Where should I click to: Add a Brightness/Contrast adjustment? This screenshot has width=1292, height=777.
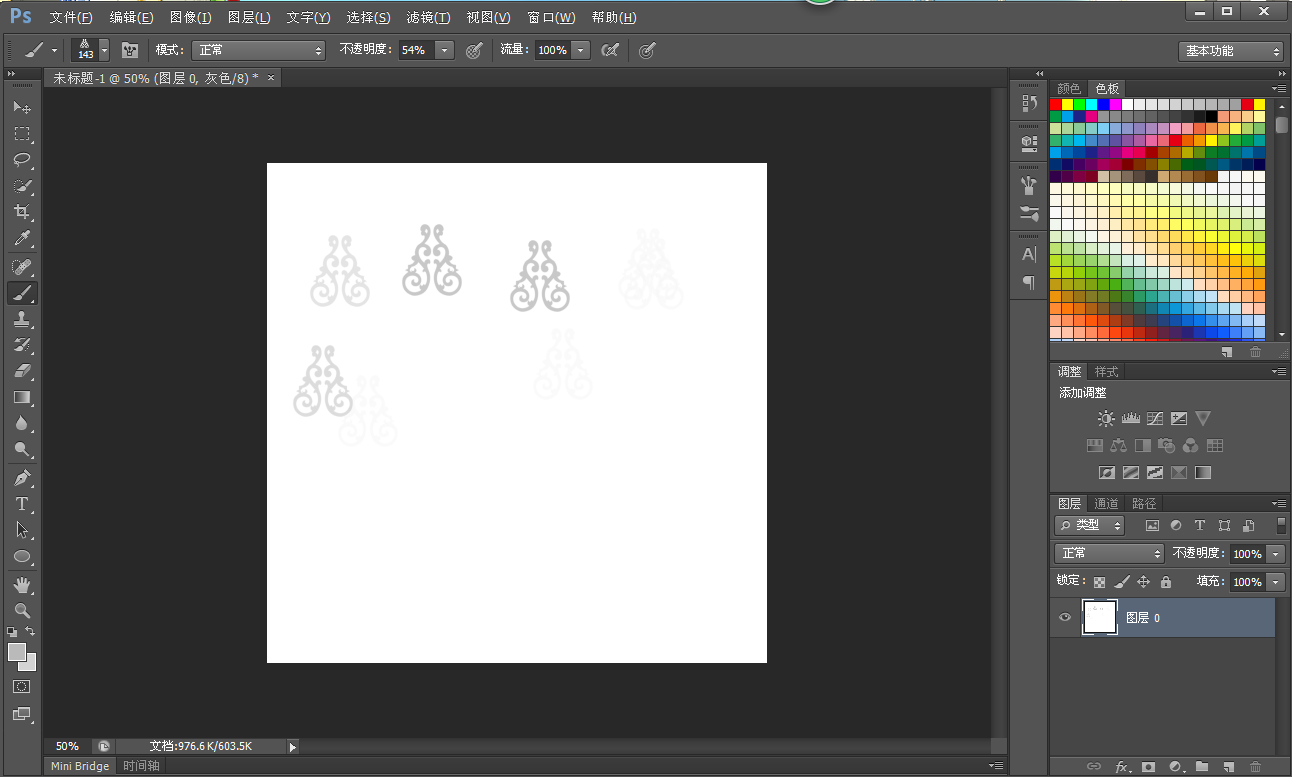click(1105, 418)
